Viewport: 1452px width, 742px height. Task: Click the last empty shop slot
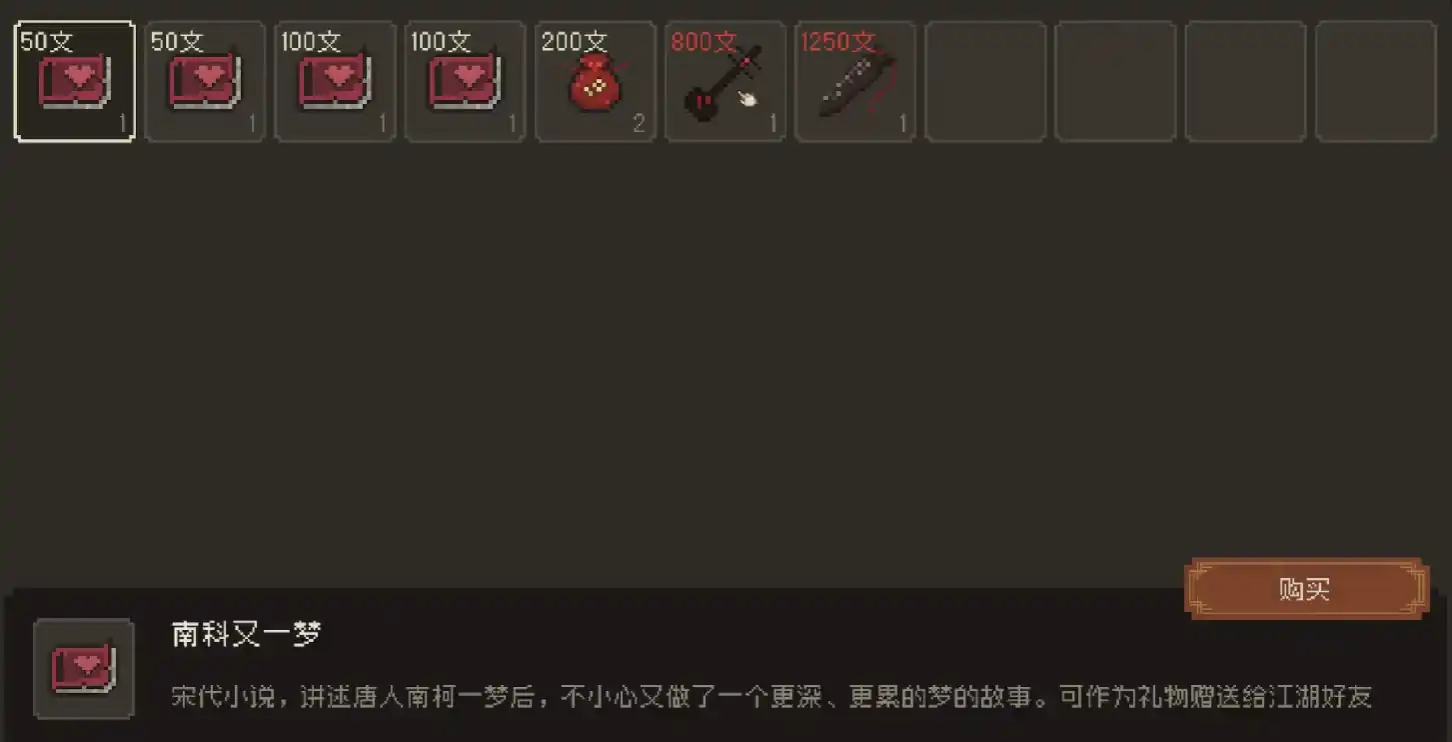click(1375, 82)
